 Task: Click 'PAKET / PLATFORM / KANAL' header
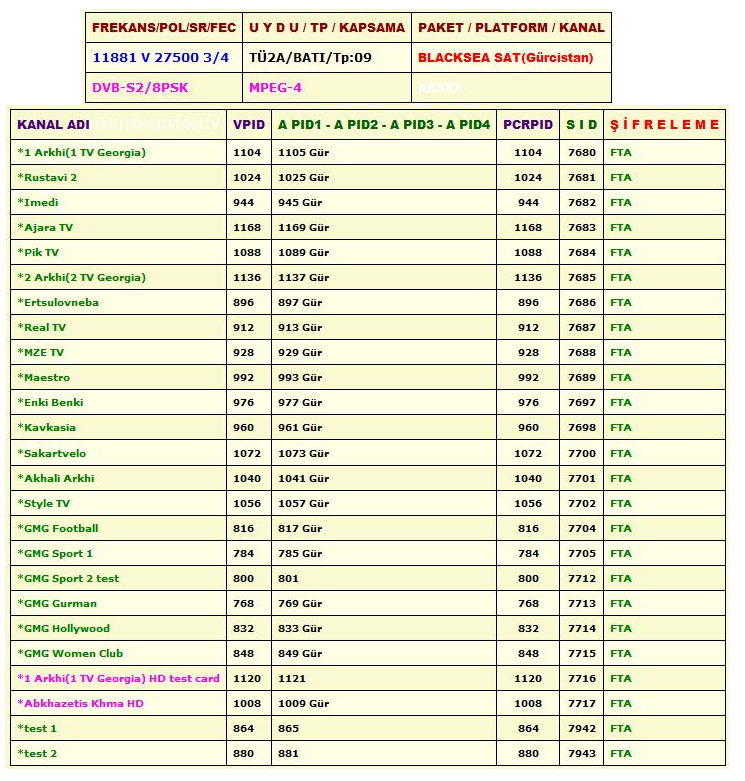point(511,27)
